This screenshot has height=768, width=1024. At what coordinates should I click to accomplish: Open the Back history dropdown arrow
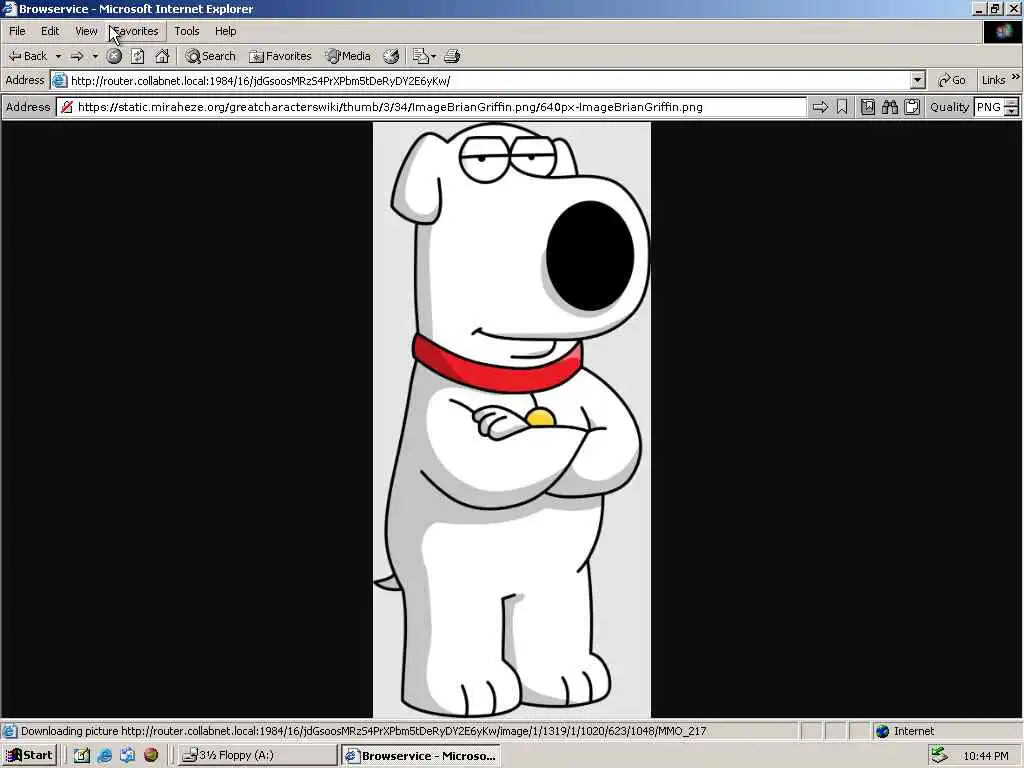tap(58, 56)
